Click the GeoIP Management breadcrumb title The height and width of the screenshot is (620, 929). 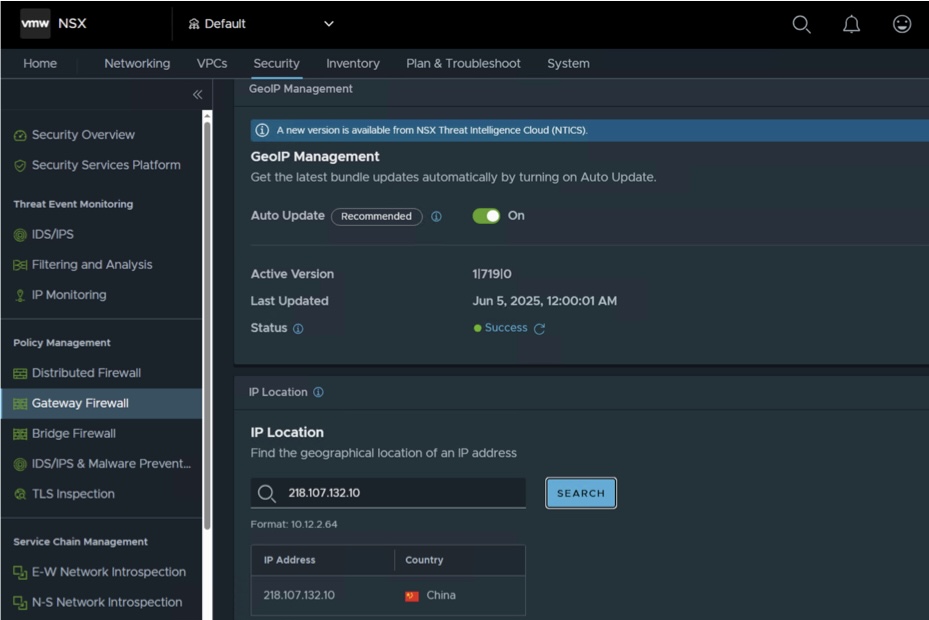[300, 89]
